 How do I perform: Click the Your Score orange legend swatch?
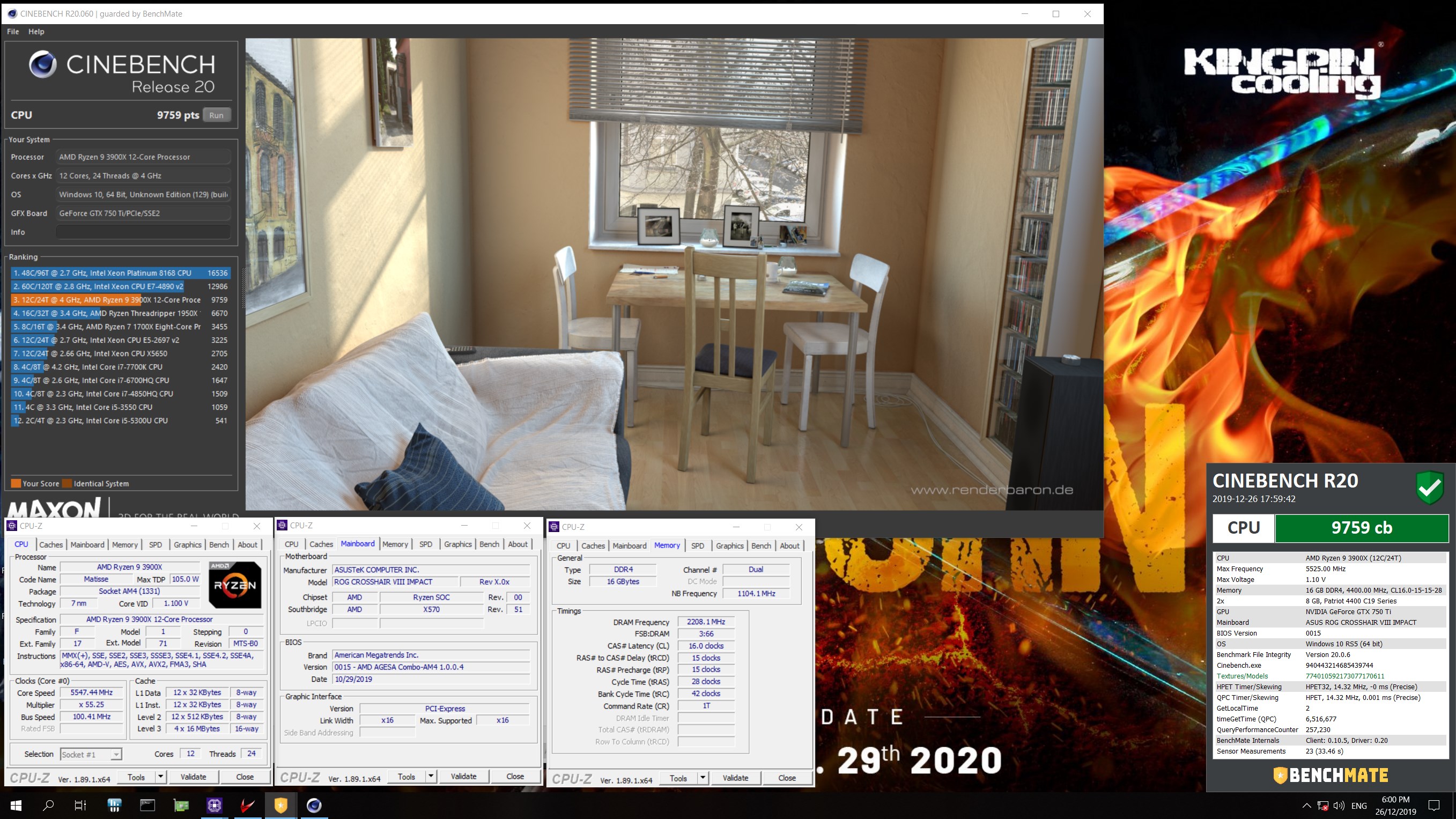pyautogui.click(x=16, y=483)
